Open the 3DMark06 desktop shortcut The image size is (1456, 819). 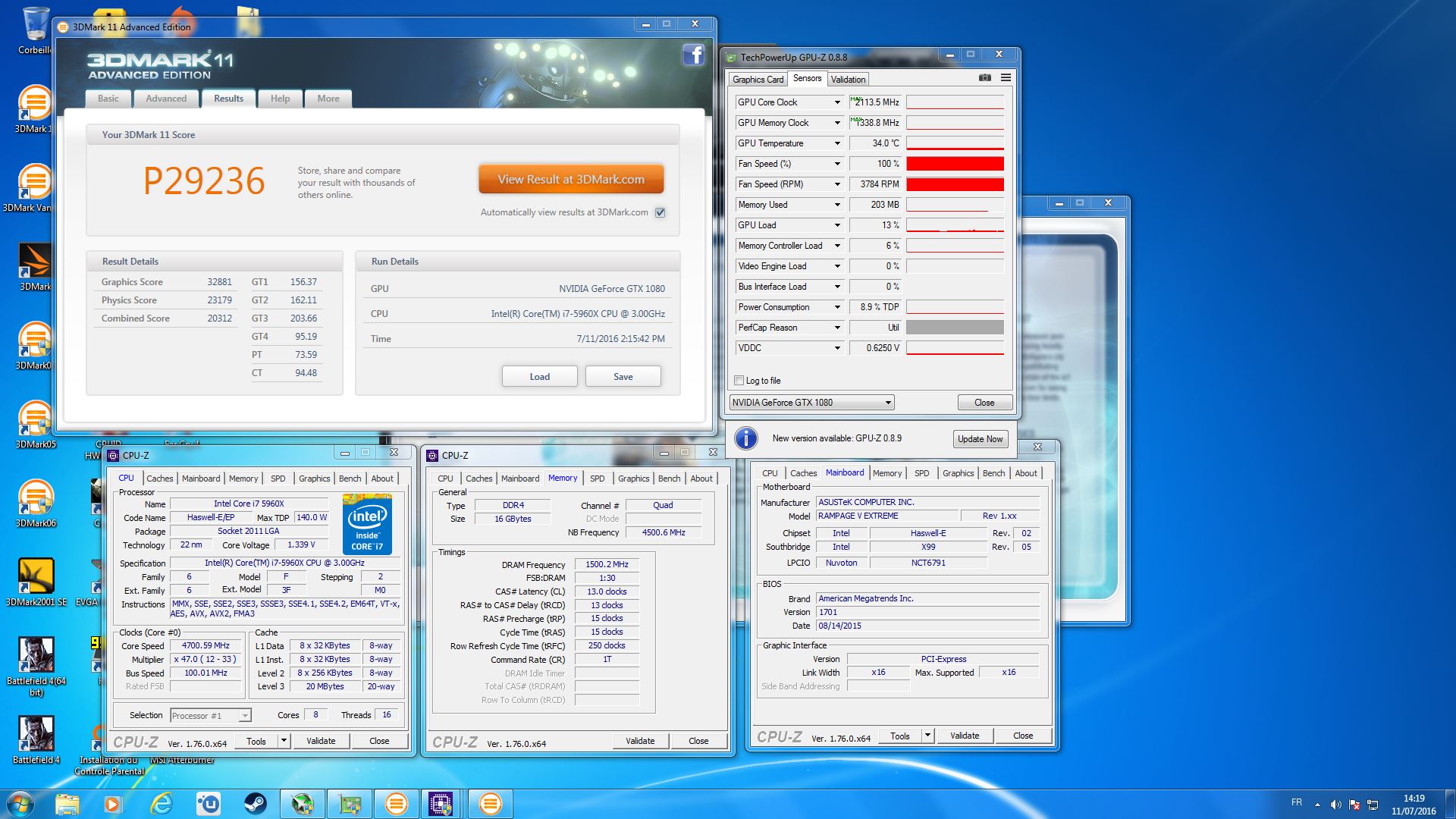tap(35, 504)
